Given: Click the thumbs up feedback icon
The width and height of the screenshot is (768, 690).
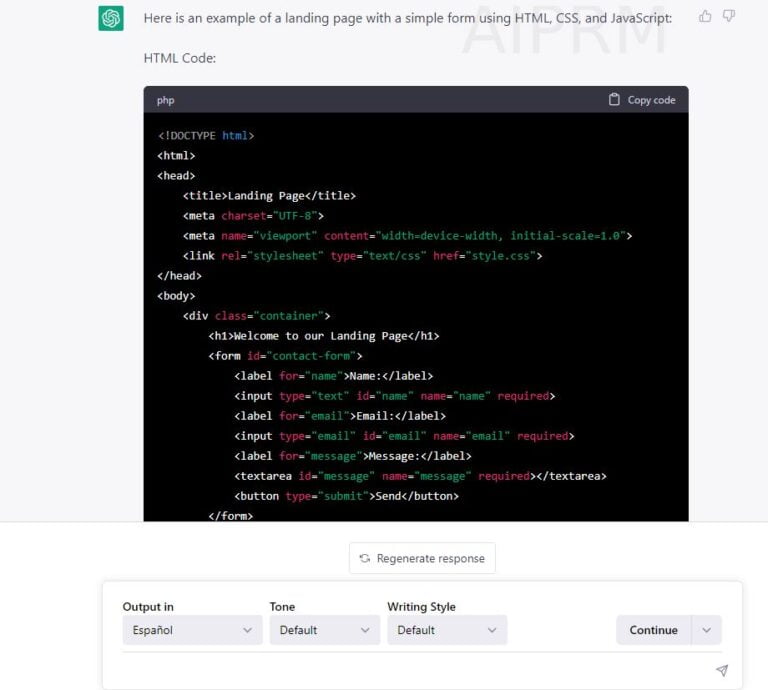Looking at the screenshot, I should click(706, 16).
